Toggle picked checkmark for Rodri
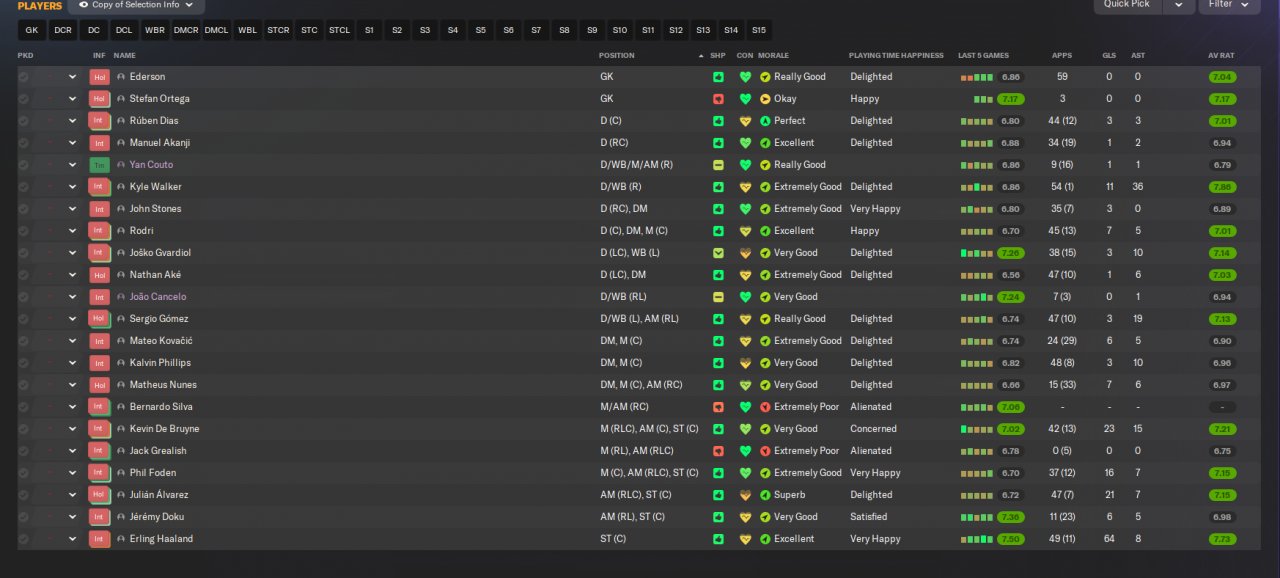The height and width of the screenshot is (578, 1280). coord(24,231)
